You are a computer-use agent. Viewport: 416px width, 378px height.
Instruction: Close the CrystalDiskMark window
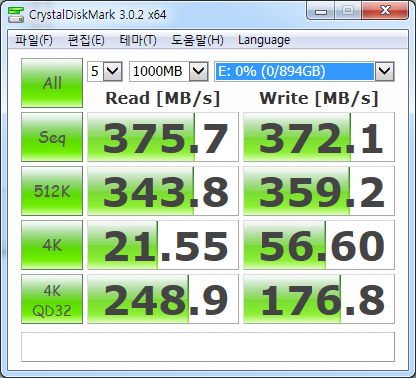(x=385, y=11)
